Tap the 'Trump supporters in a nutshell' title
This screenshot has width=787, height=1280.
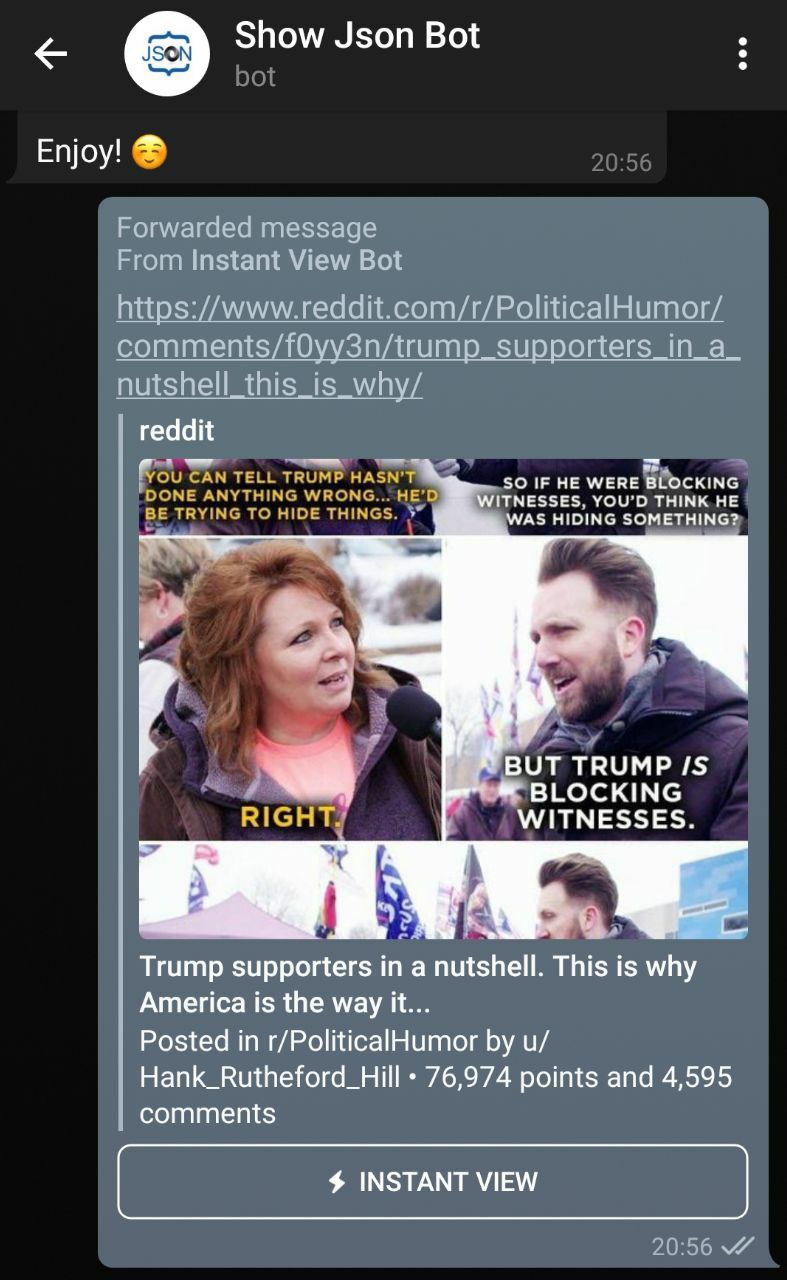[x=418, y=985]
